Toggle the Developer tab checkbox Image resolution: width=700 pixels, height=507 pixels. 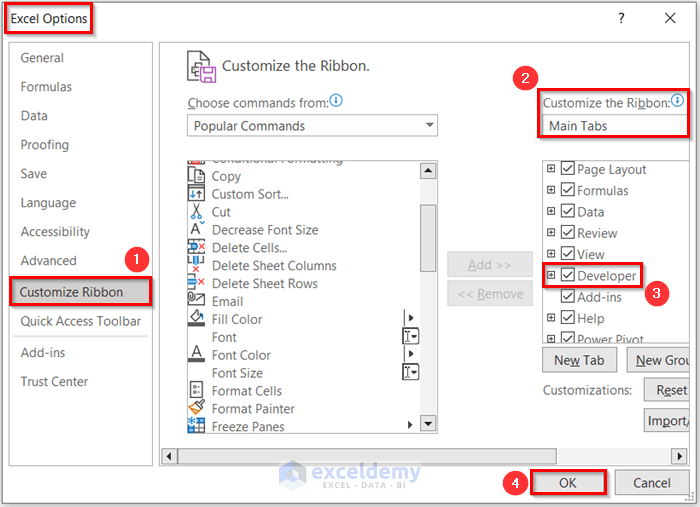568,274
